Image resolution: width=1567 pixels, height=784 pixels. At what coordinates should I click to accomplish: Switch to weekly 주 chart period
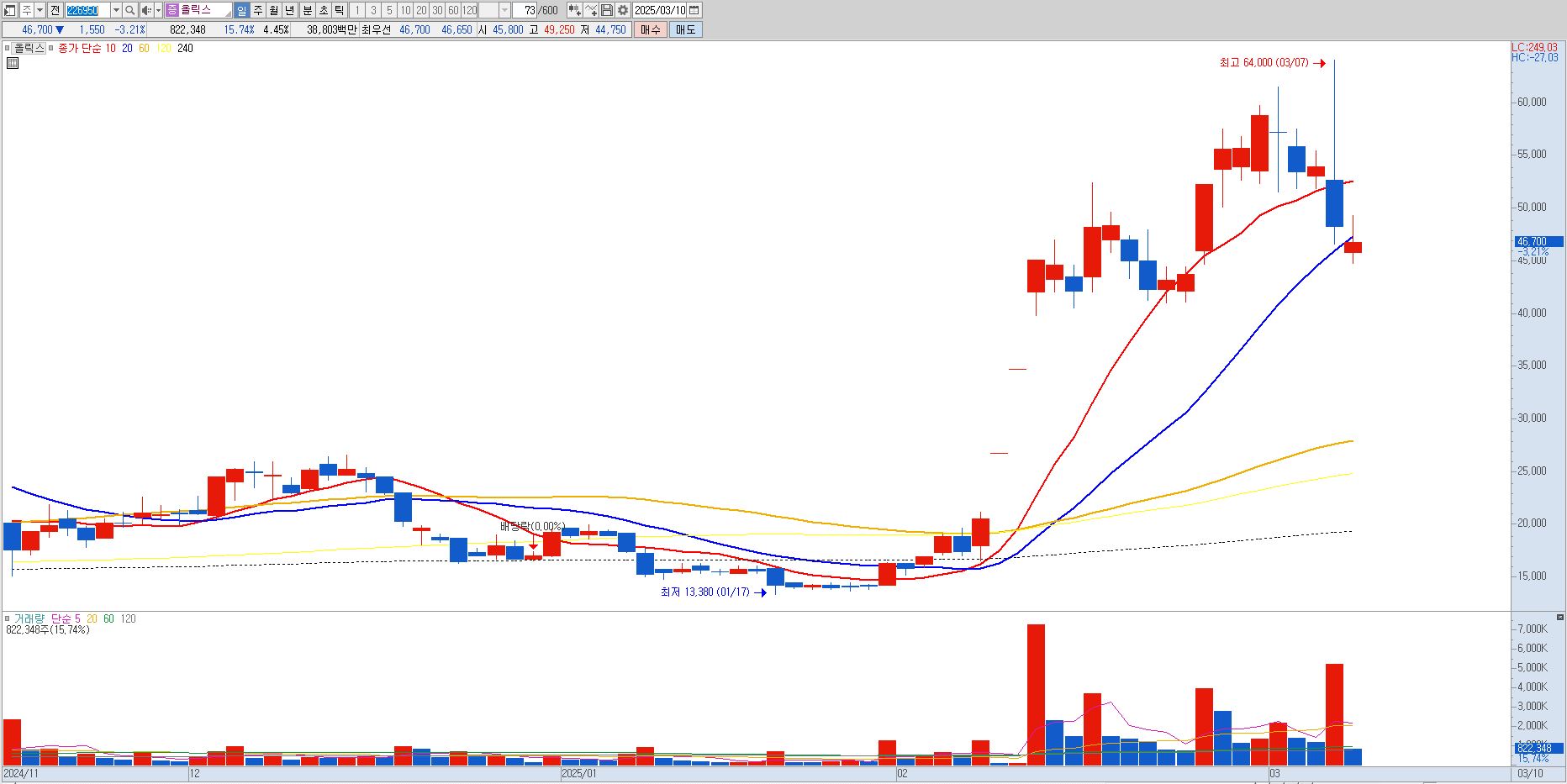[258, 10]
